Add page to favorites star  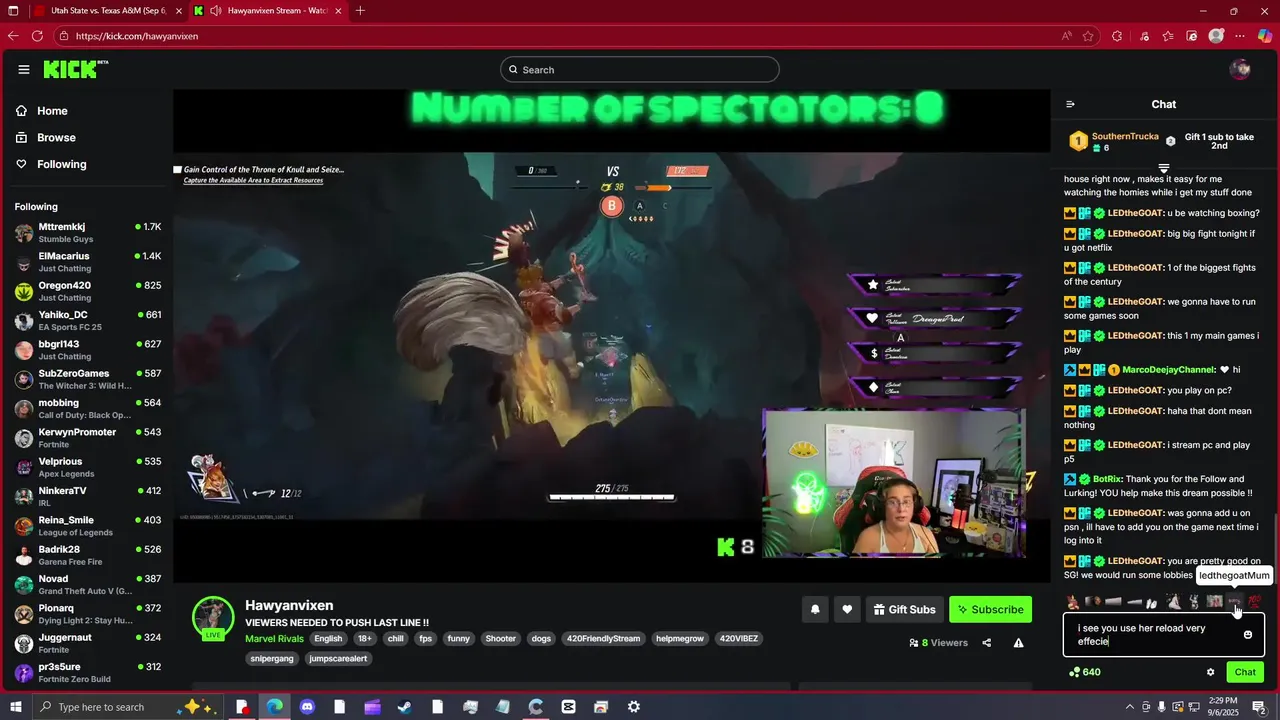(x=1088, y=36)
